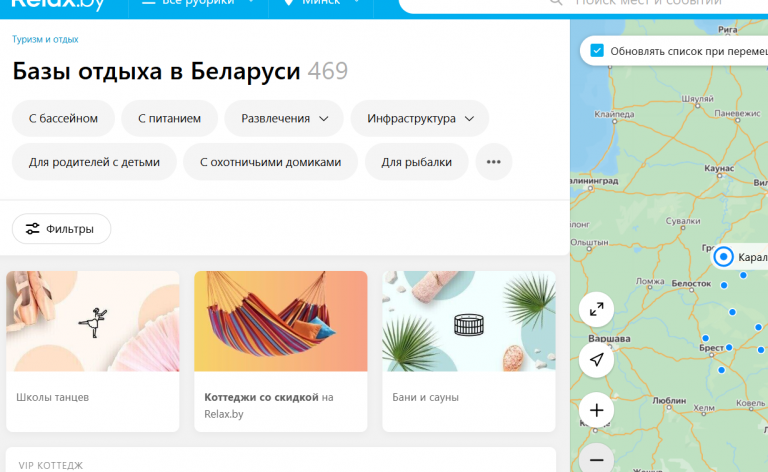768x472 pixels.
Task: Click the map geolocation arrow button
Action: coord(597,360)
